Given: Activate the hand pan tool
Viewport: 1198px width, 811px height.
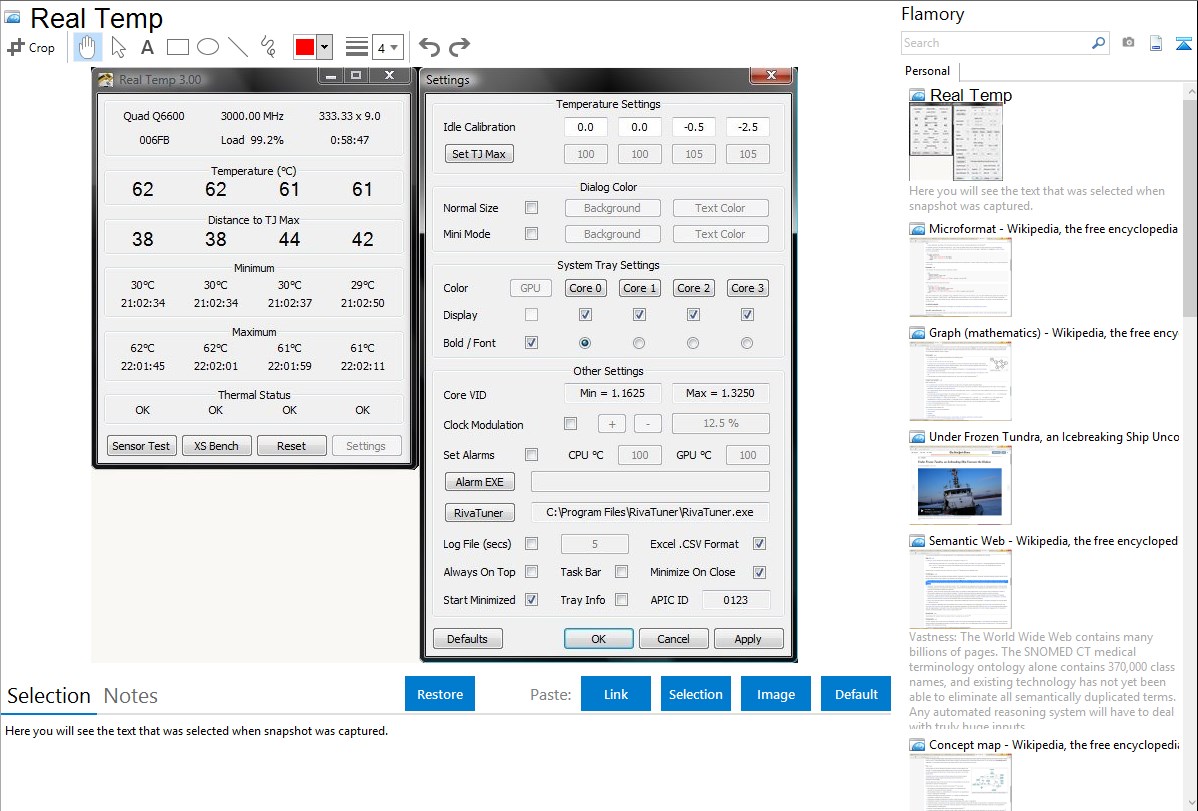Looking at the screenshot, I should (88, 47).
